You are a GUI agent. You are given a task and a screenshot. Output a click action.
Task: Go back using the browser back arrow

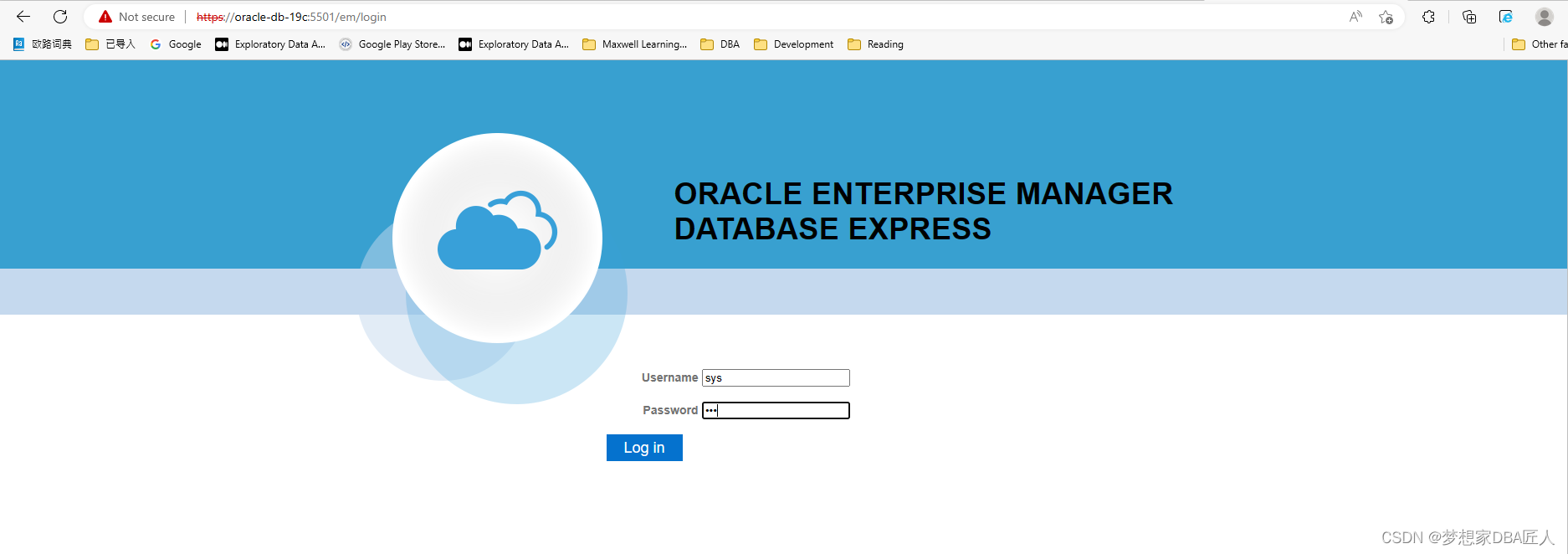(23, 17)
